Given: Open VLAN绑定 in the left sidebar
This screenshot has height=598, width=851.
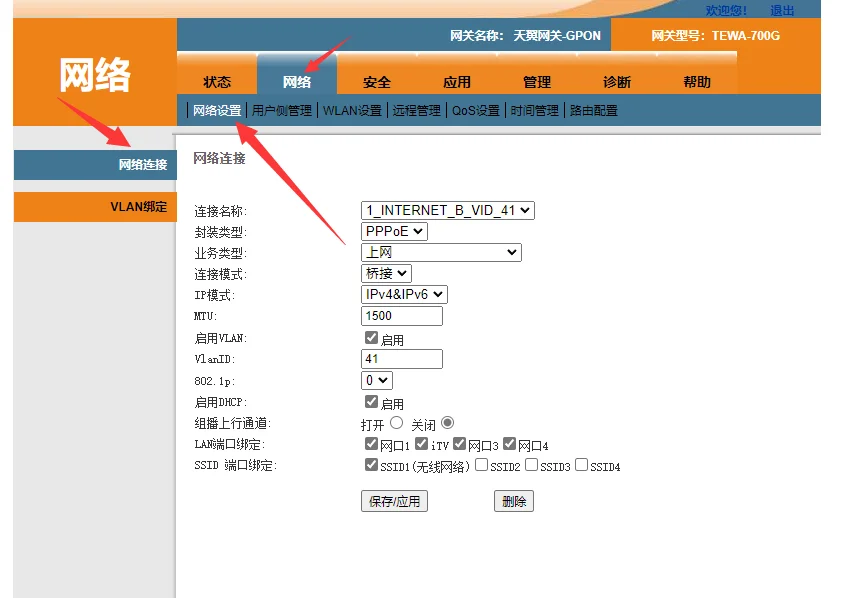Looking at the screenshot, I should coord(96,207).
